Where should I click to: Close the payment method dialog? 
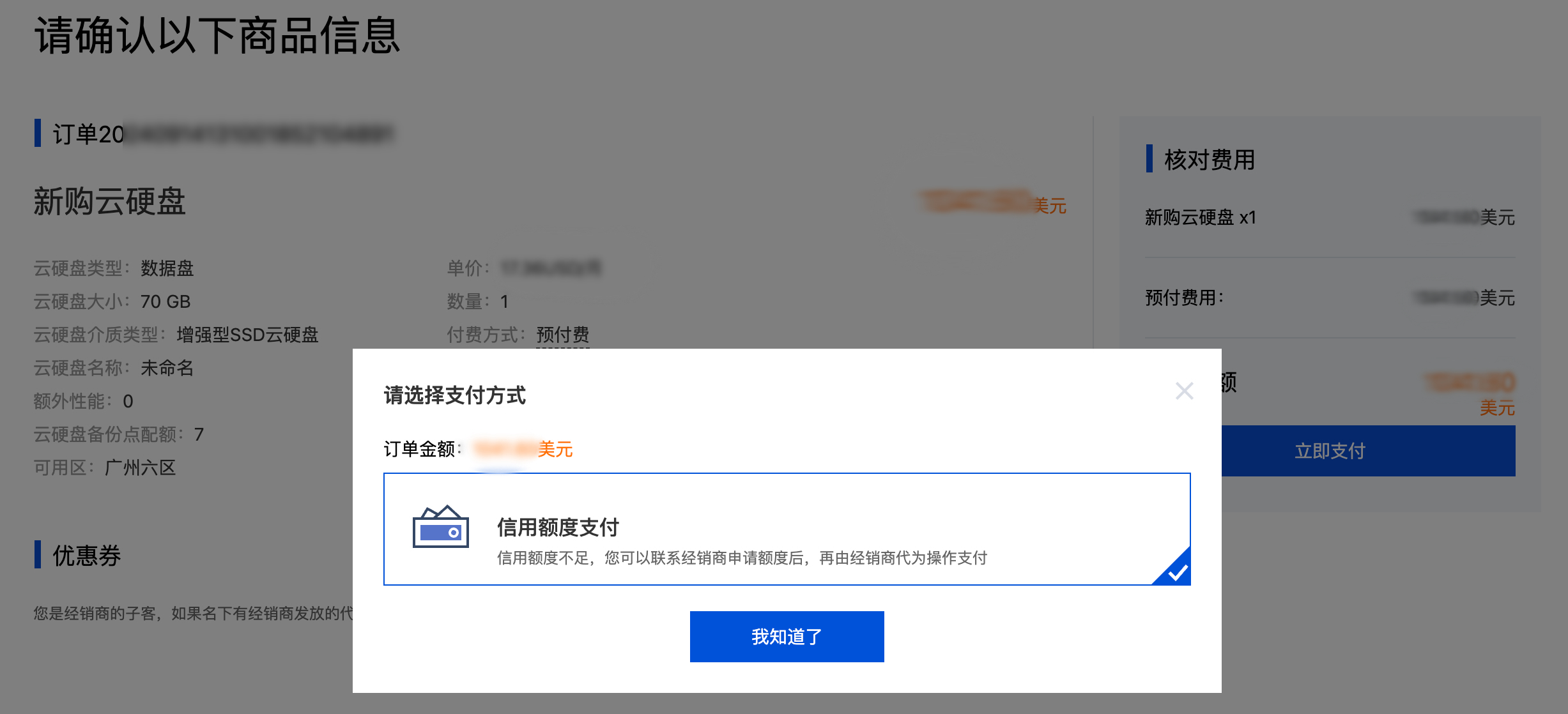(x=1184, y=391)
